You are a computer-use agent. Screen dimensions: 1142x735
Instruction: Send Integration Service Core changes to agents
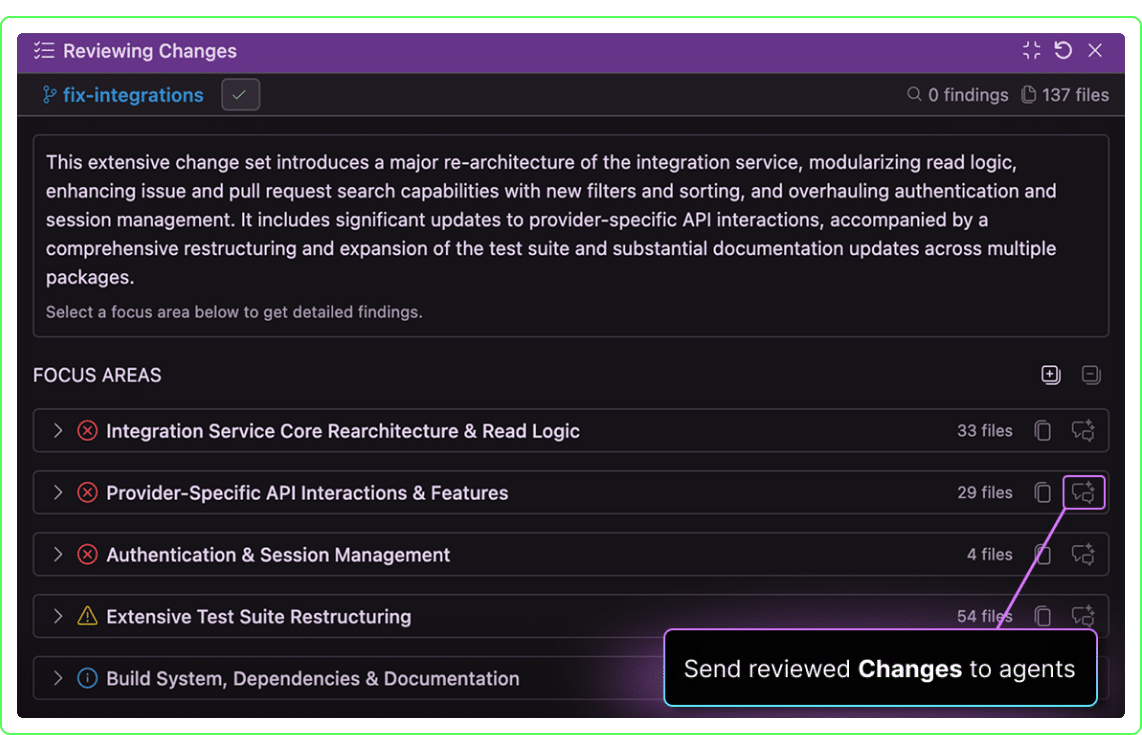tap(1083, 431)
